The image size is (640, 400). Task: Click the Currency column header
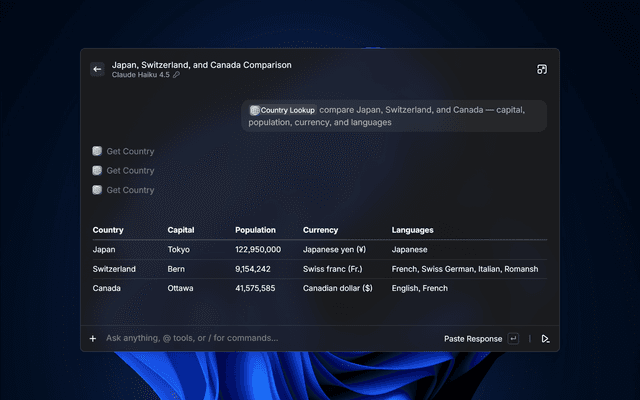point(320,230)
